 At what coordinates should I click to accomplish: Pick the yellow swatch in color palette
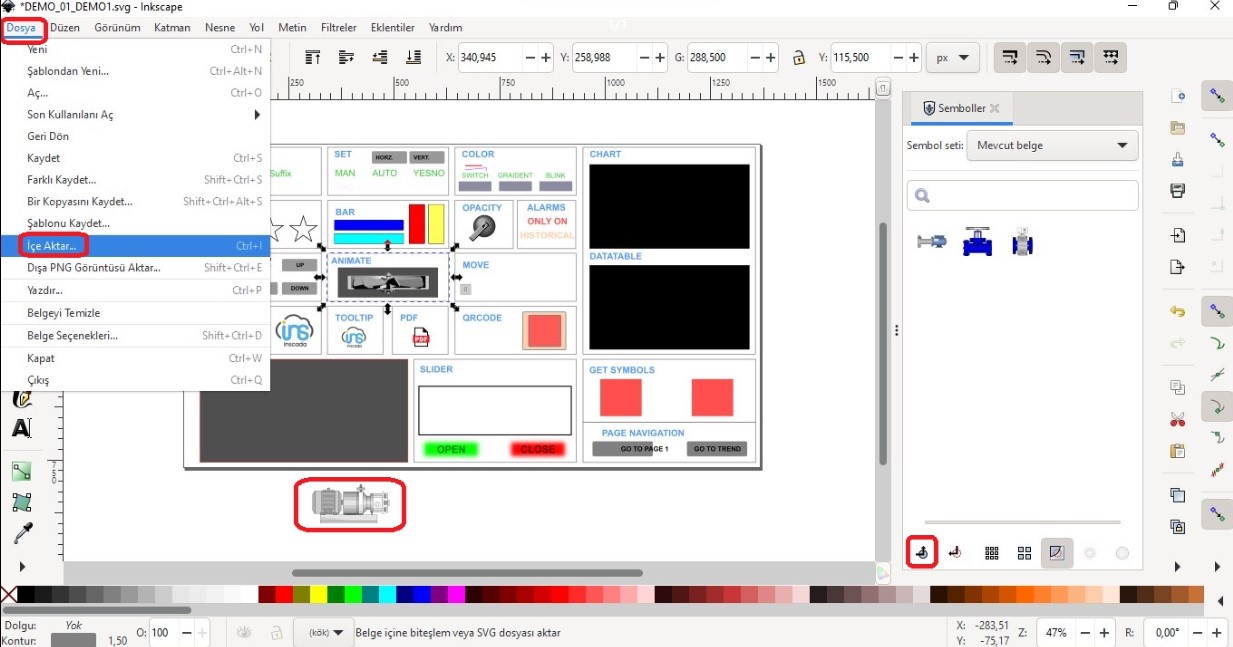click(x=318, y=595)
